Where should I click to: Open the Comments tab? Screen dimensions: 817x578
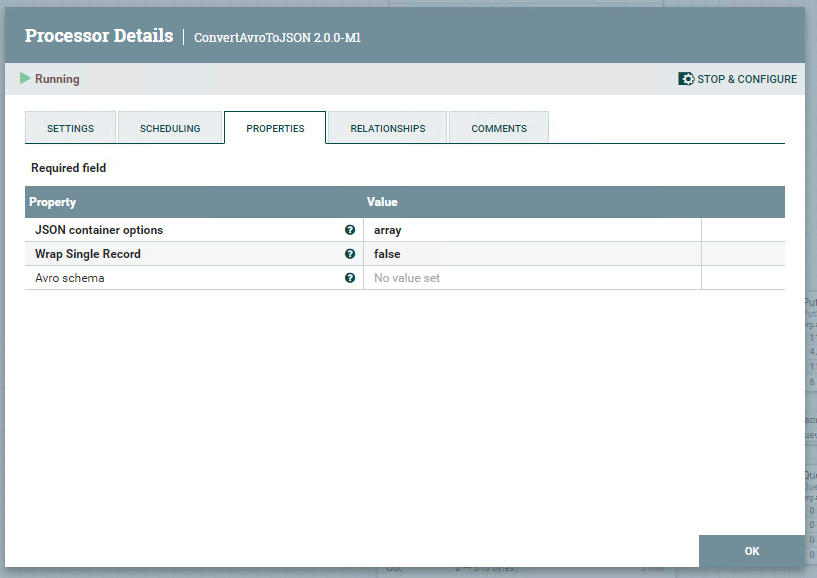[498, 127]
